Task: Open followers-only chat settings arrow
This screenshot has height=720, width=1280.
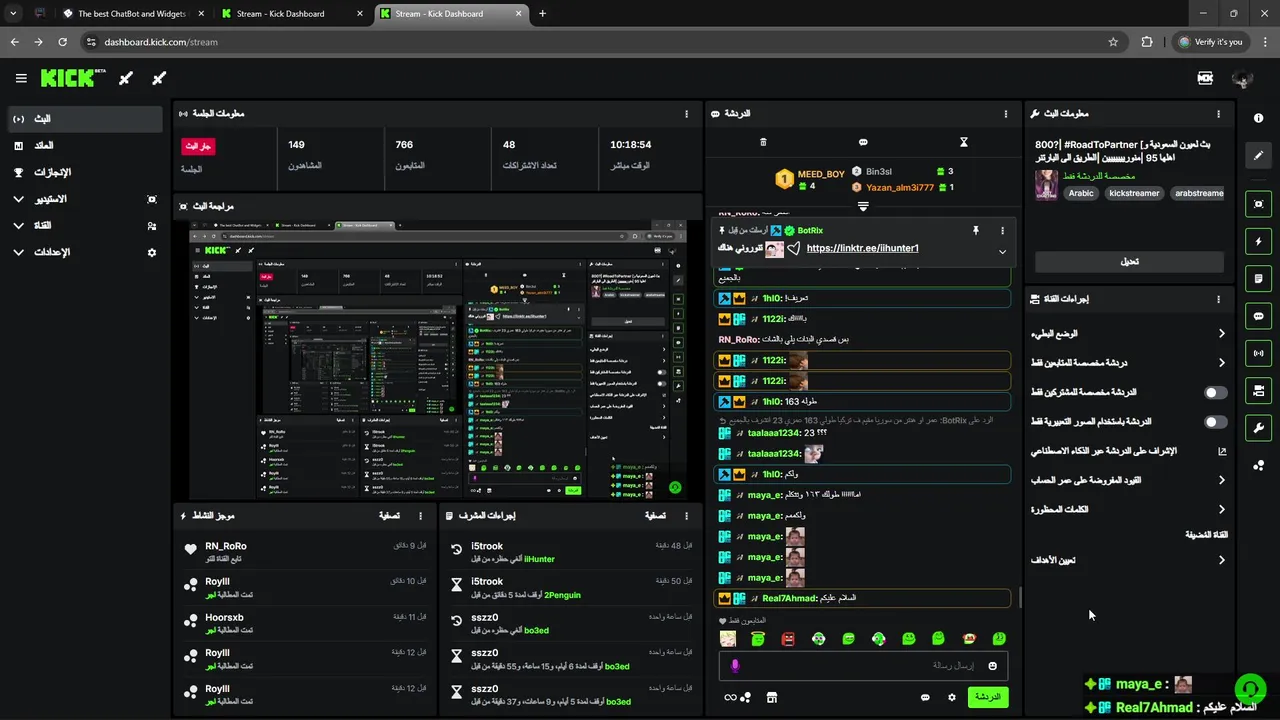Action: (x=1221, y=363)
